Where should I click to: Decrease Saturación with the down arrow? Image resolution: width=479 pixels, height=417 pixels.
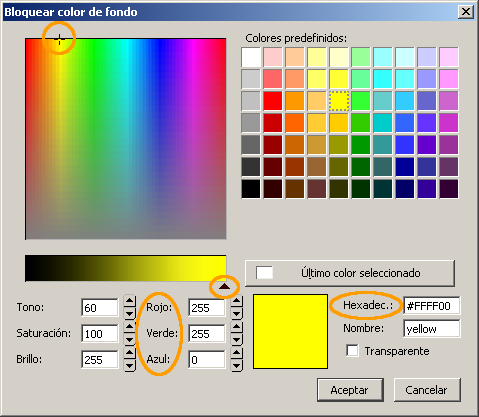pos(130,339)
